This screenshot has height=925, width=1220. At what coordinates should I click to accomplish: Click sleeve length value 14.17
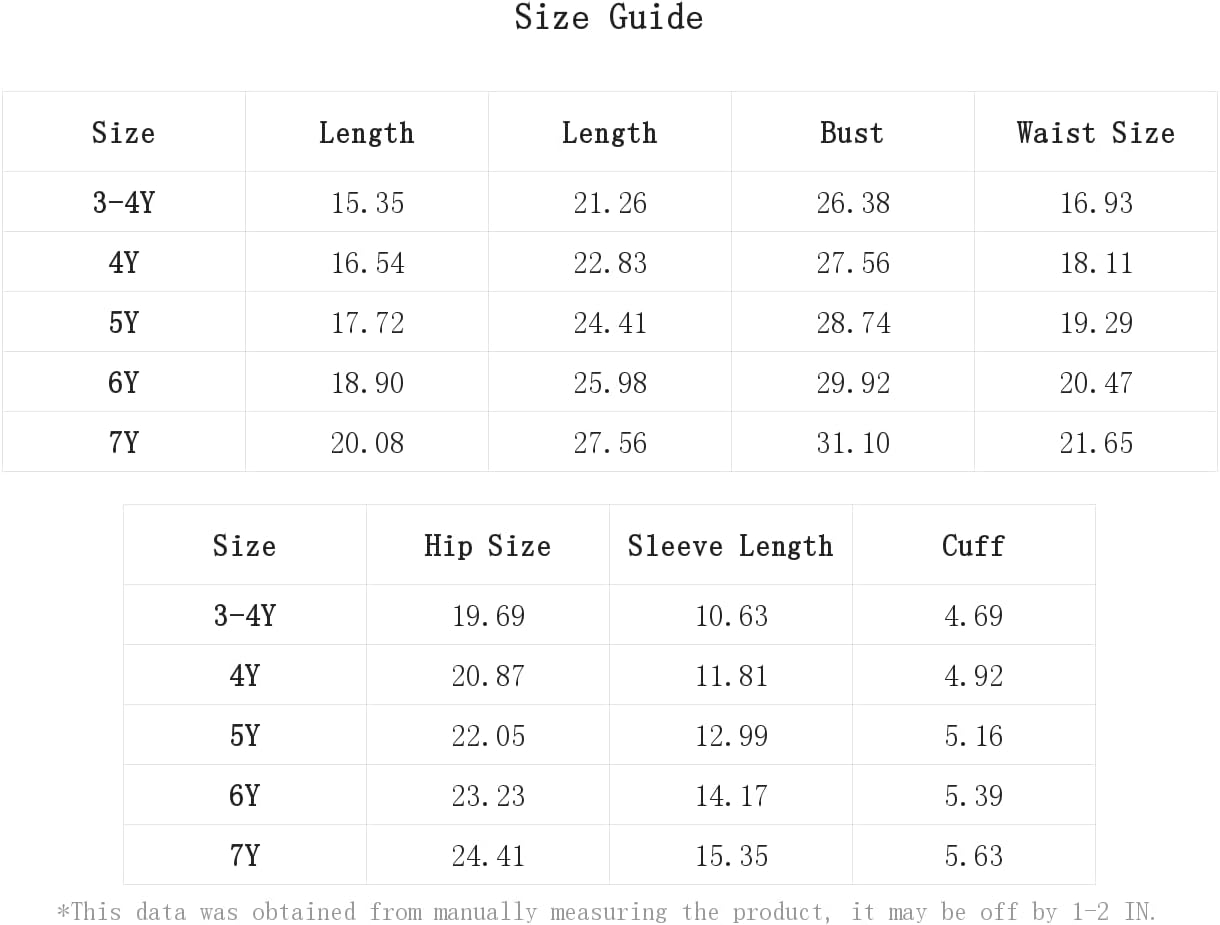click(731, 796)
